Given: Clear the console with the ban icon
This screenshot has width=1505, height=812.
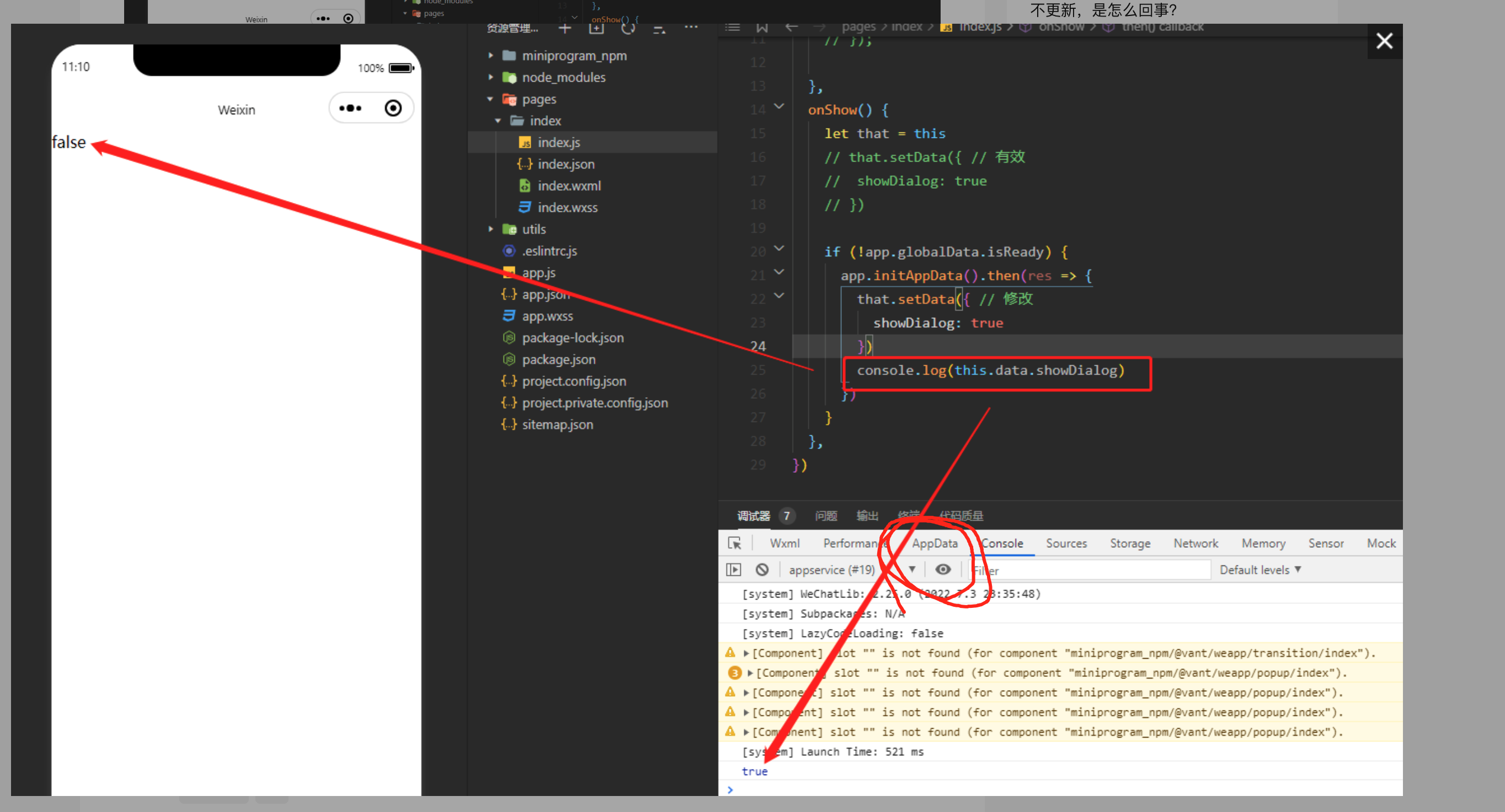Looking at the screenshot, I should (762, 570).
